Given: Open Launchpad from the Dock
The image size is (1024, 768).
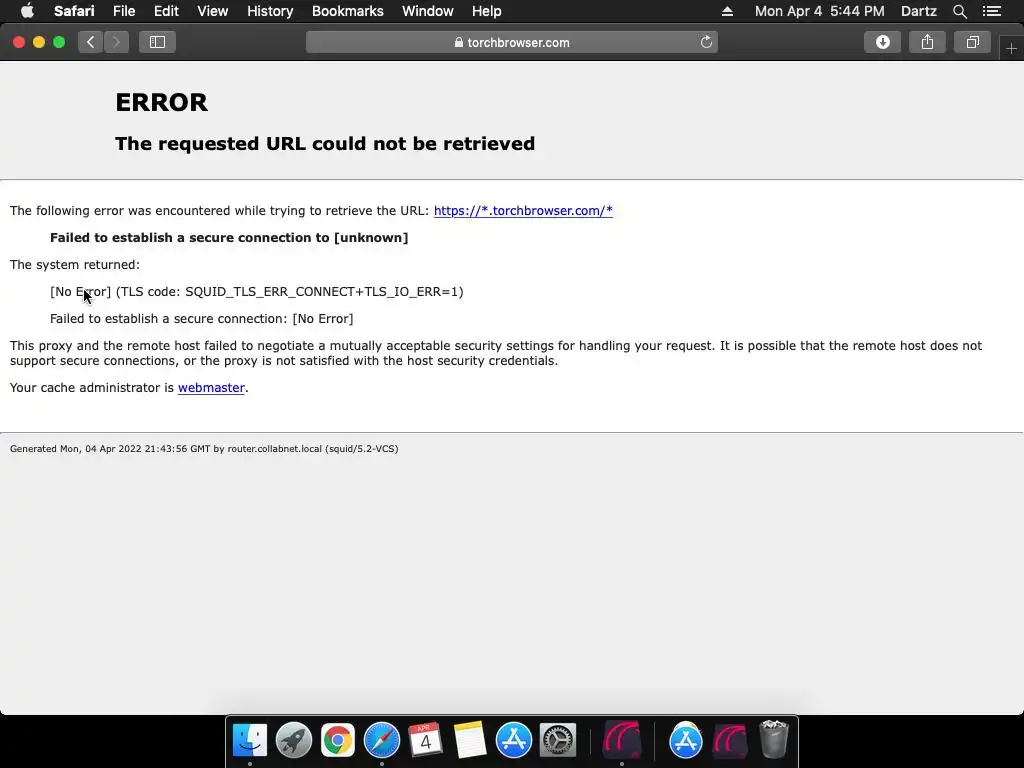Looking at the screenshot, I should (x=294, y=740).
